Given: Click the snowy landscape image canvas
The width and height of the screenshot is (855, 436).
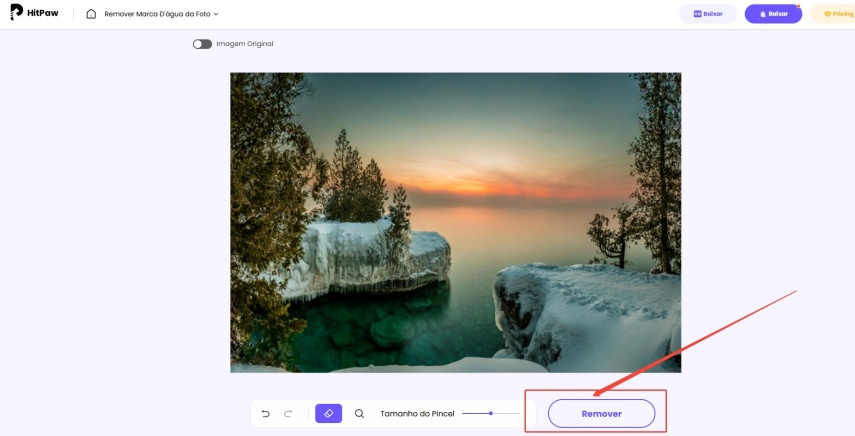Looking at the screenshot, I should [455, 222].
